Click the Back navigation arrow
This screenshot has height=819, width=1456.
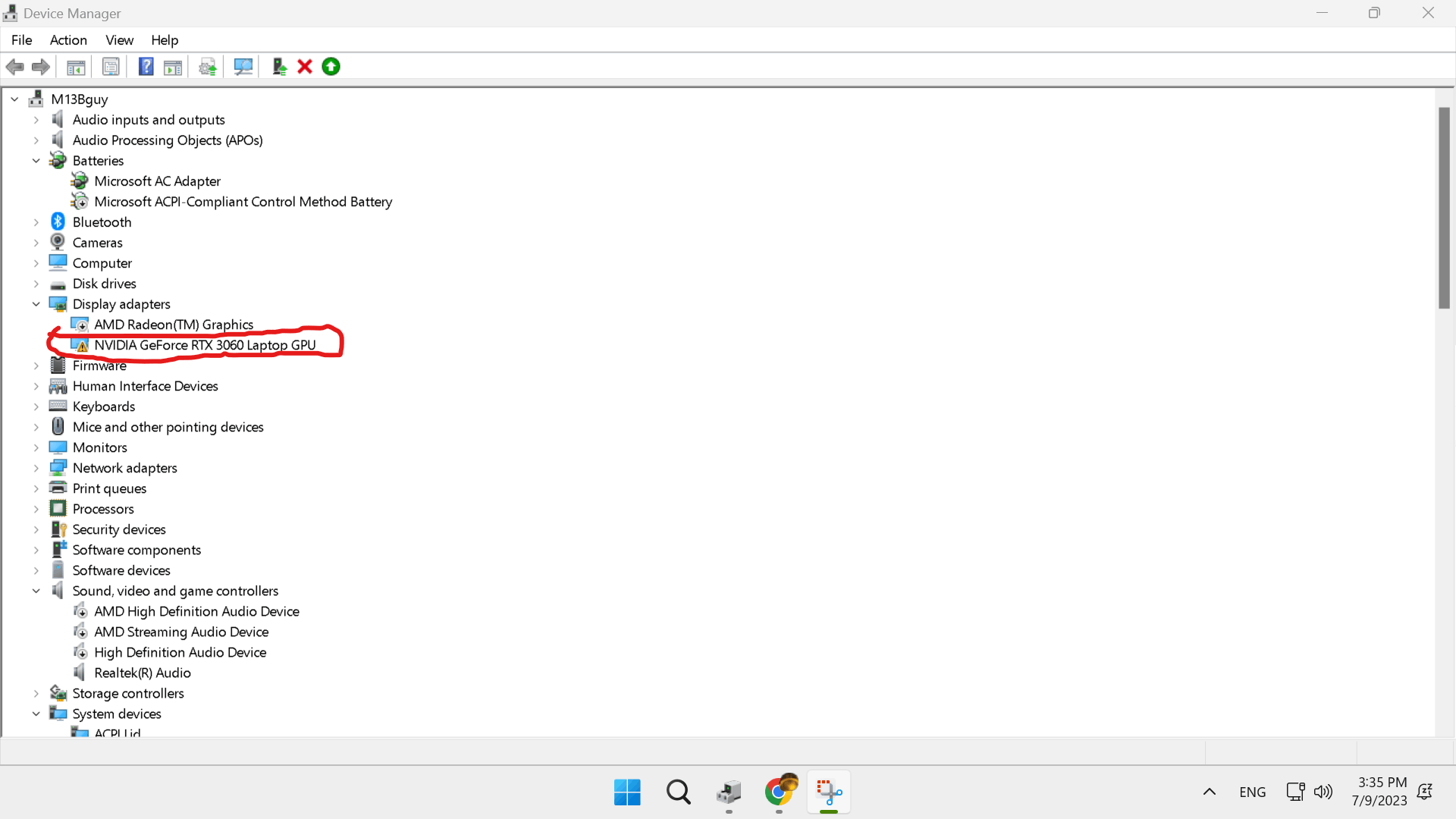point(14,67)
